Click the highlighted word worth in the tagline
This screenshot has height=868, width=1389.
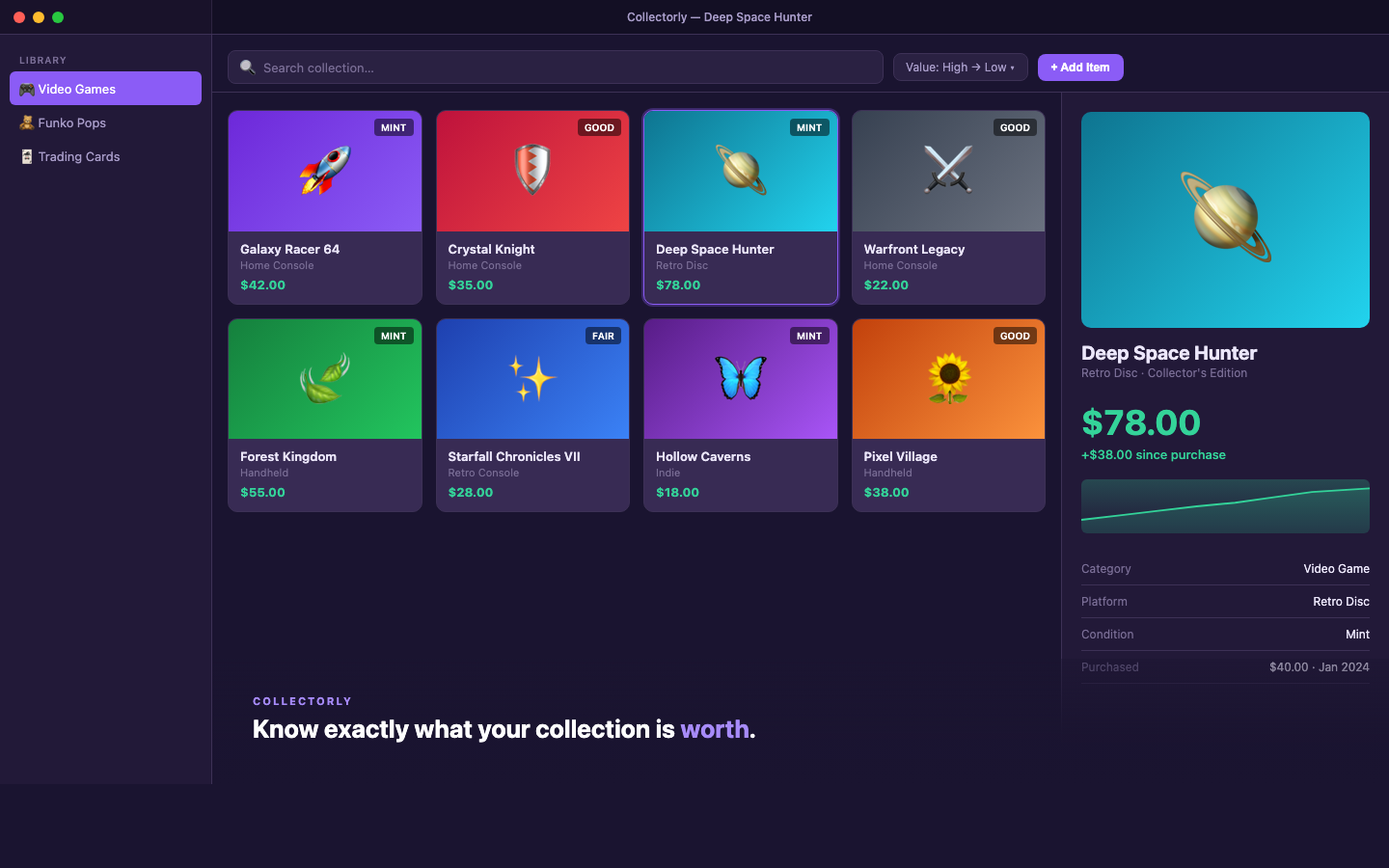coord(715,729)
